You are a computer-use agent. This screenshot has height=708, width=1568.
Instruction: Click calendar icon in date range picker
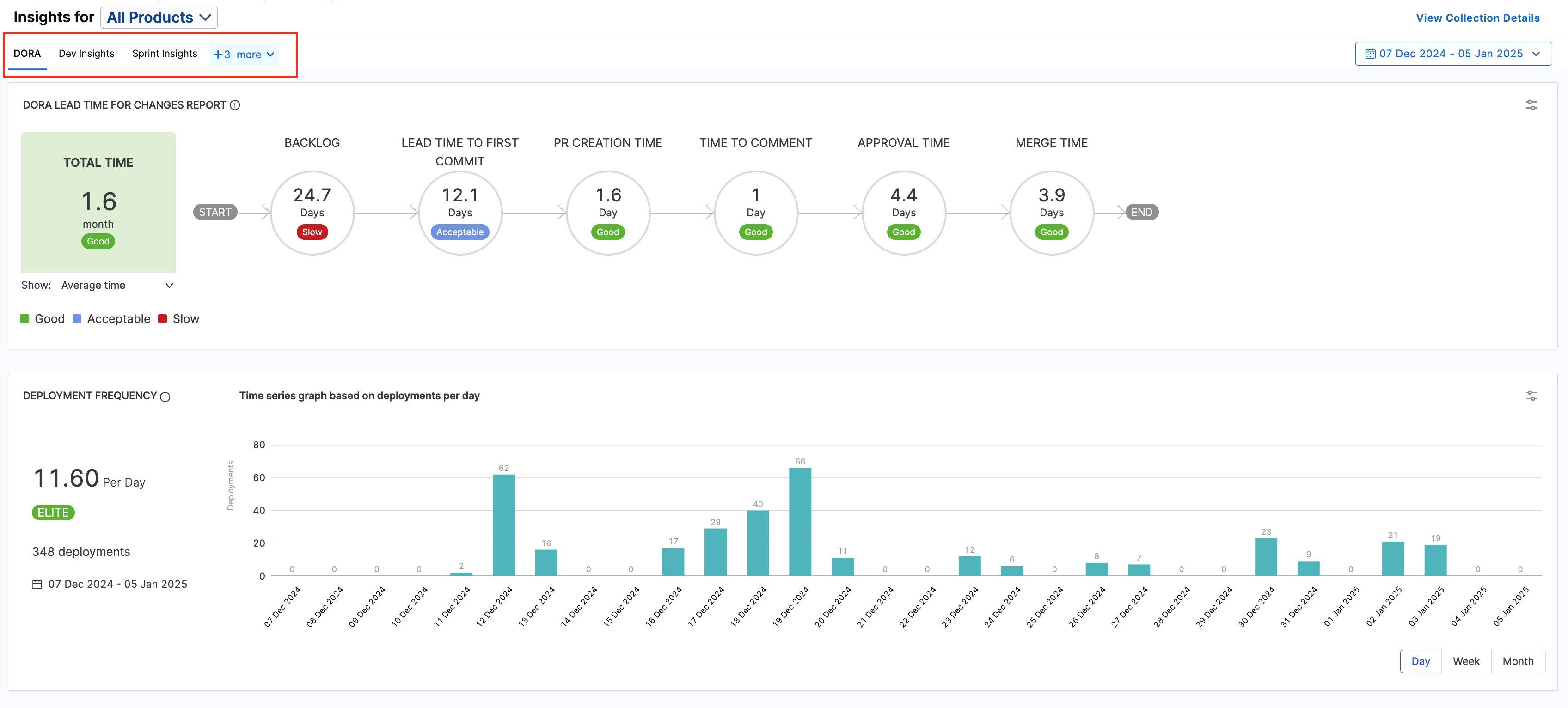point(1370,54)
